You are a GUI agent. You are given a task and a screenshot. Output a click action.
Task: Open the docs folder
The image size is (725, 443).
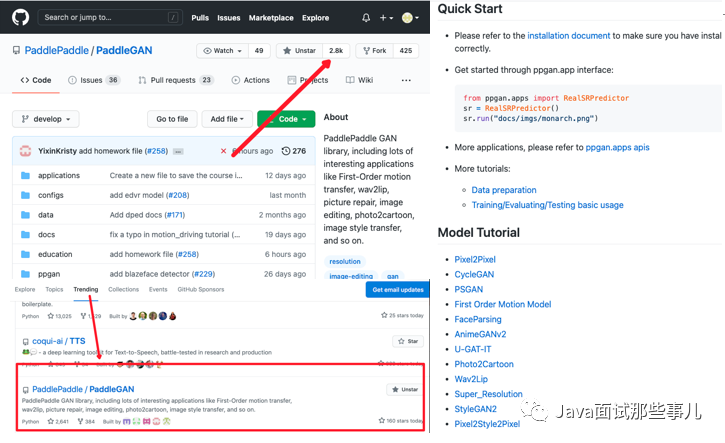pos(46,234)
